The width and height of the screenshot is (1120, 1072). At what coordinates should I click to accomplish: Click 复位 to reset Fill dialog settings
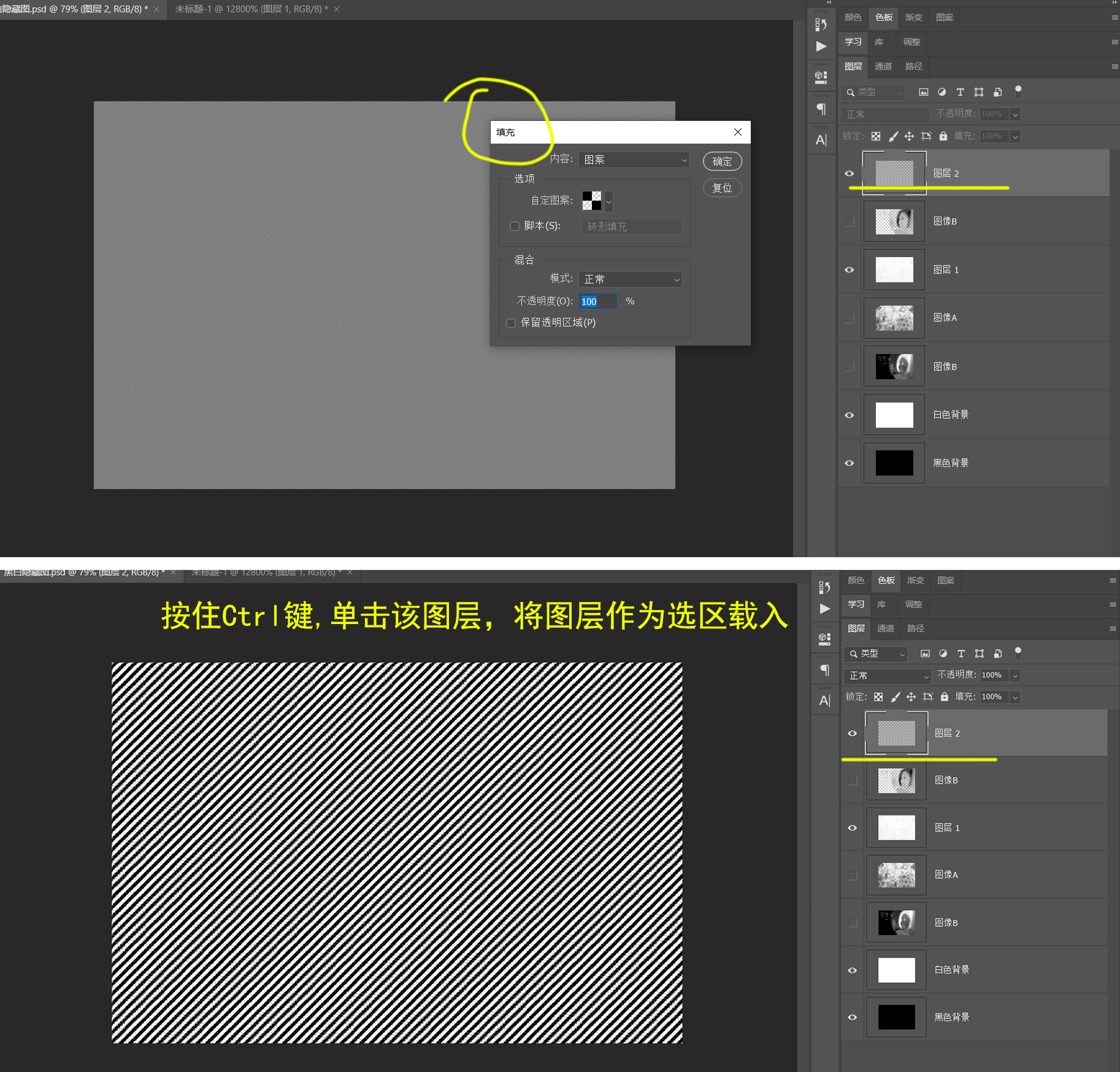[722, 188]
